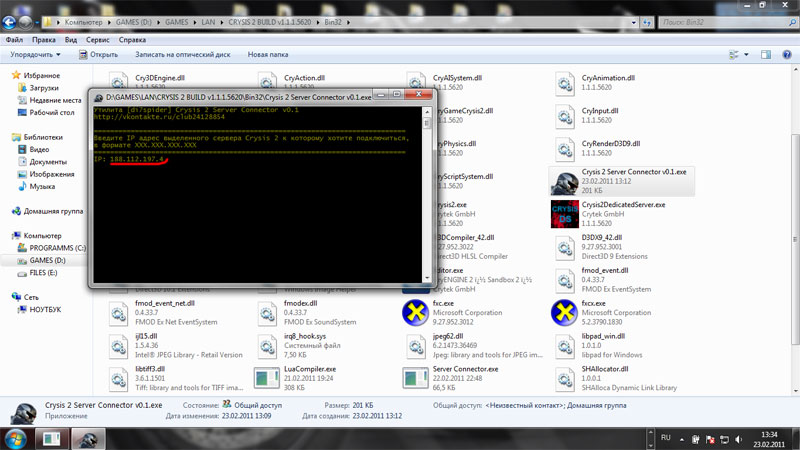Click Записать на оптический диск button

click(183, 54)
